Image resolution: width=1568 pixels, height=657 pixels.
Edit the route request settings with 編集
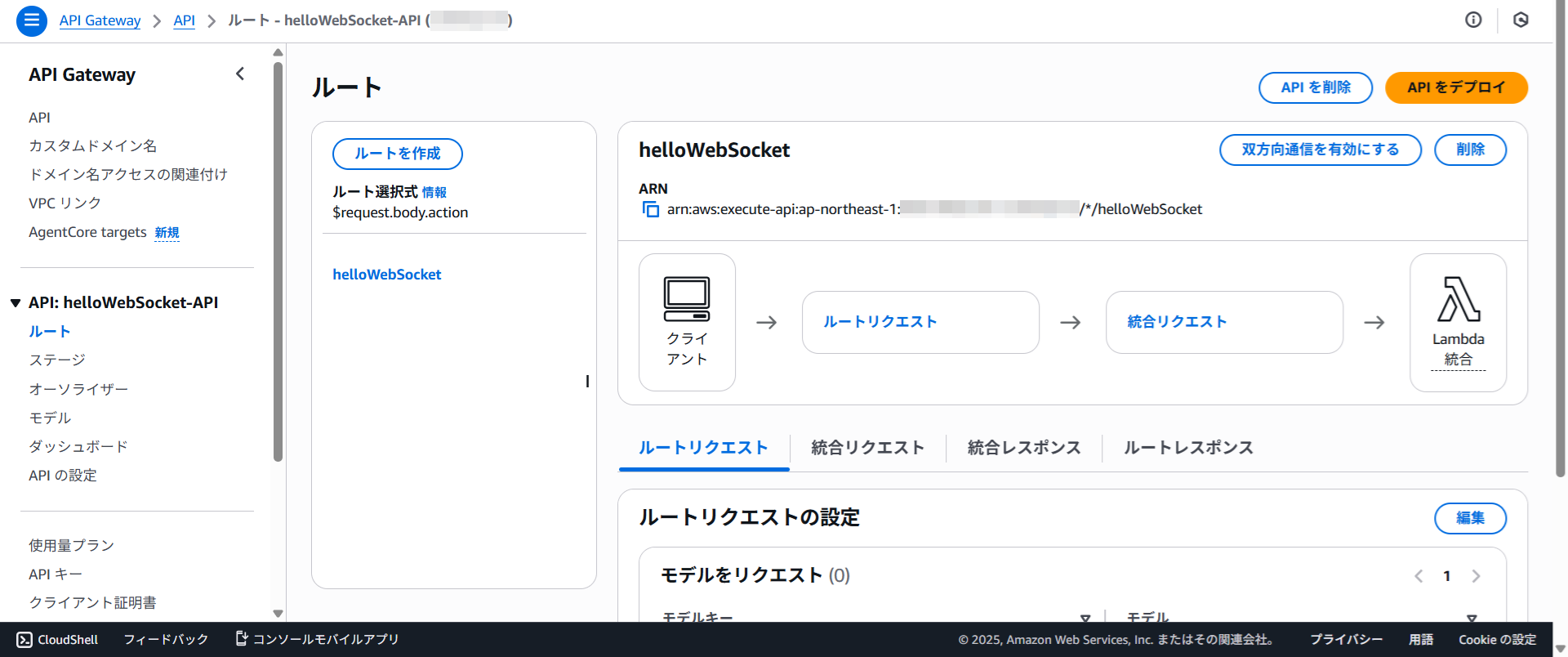click(x=1470, y=518)
